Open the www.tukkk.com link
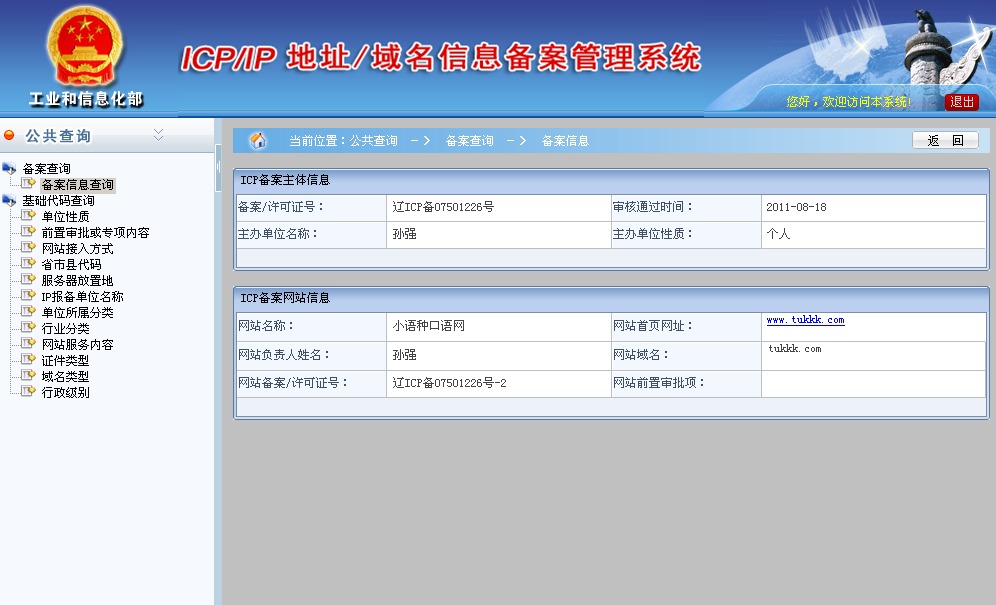Viewport: 996px width, 605px height. click(x=805, y=320)
